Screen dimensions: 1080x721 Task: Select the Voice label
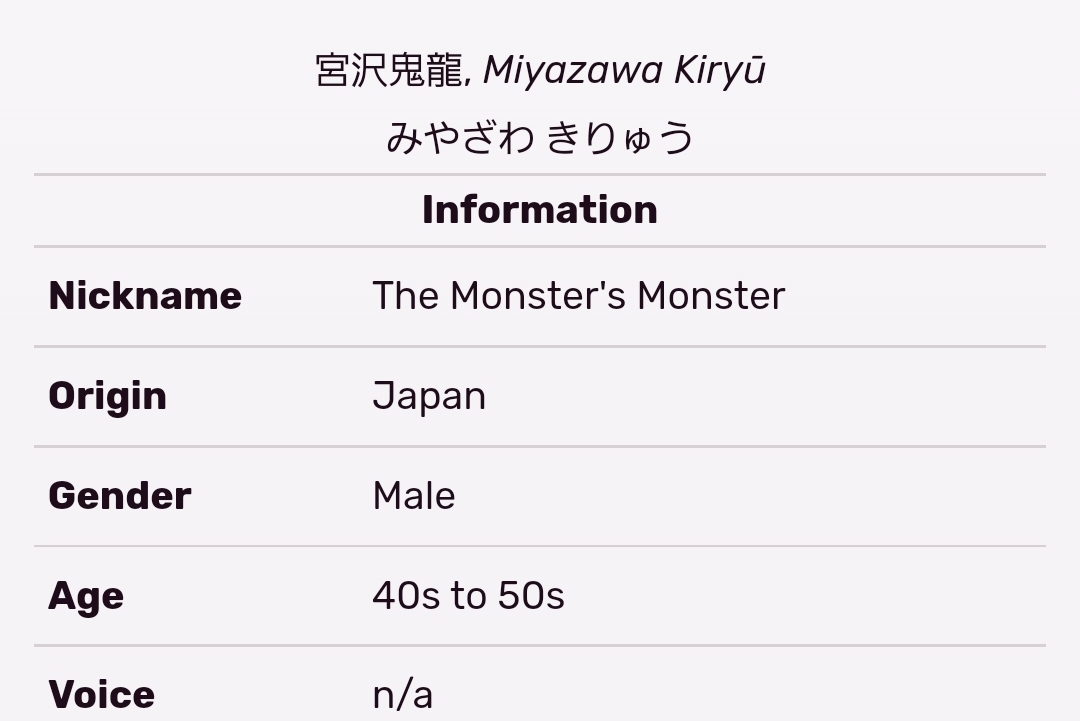102,695
